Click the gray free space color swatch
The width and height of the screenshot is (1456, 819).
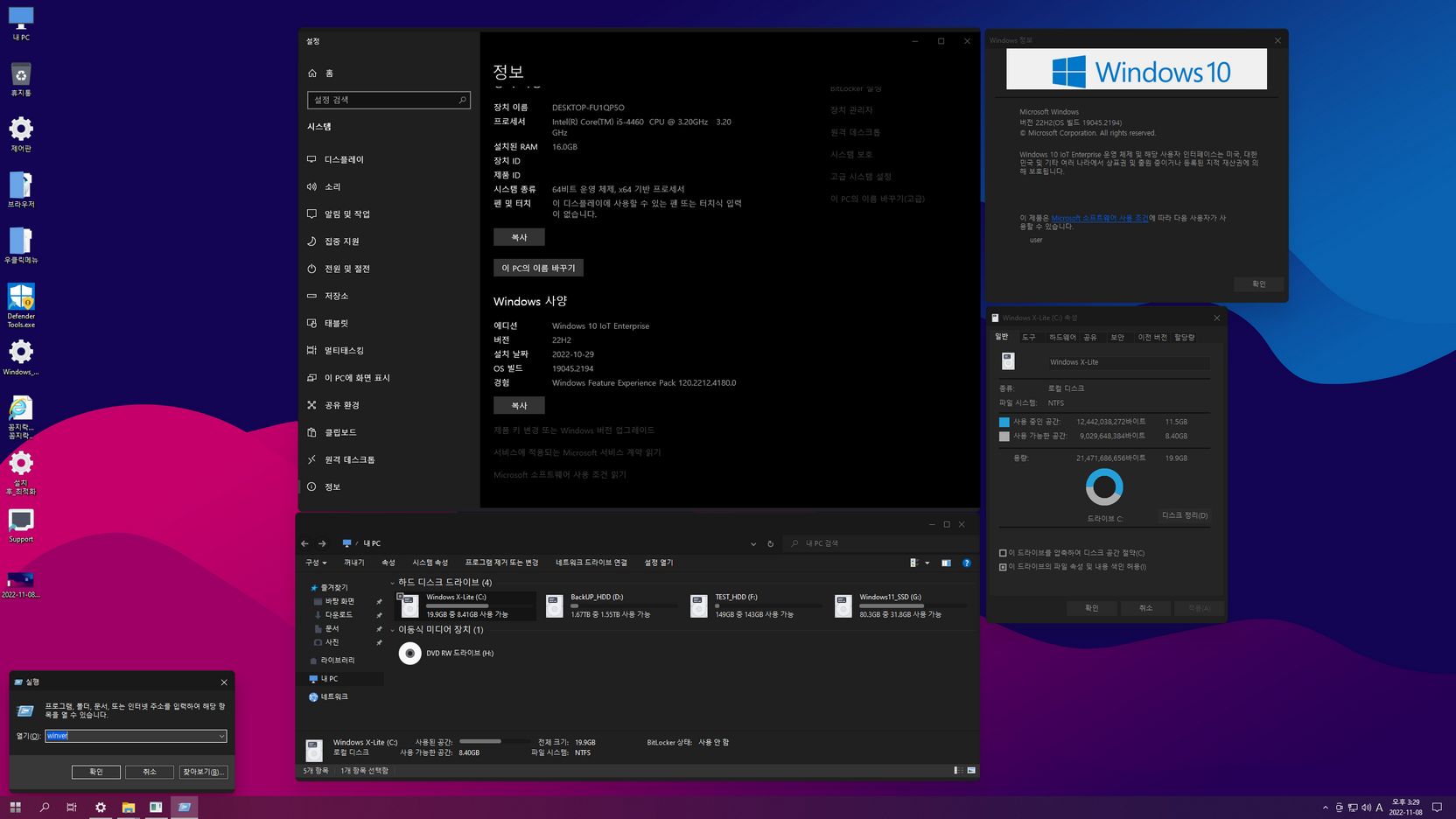[1004, 436]
